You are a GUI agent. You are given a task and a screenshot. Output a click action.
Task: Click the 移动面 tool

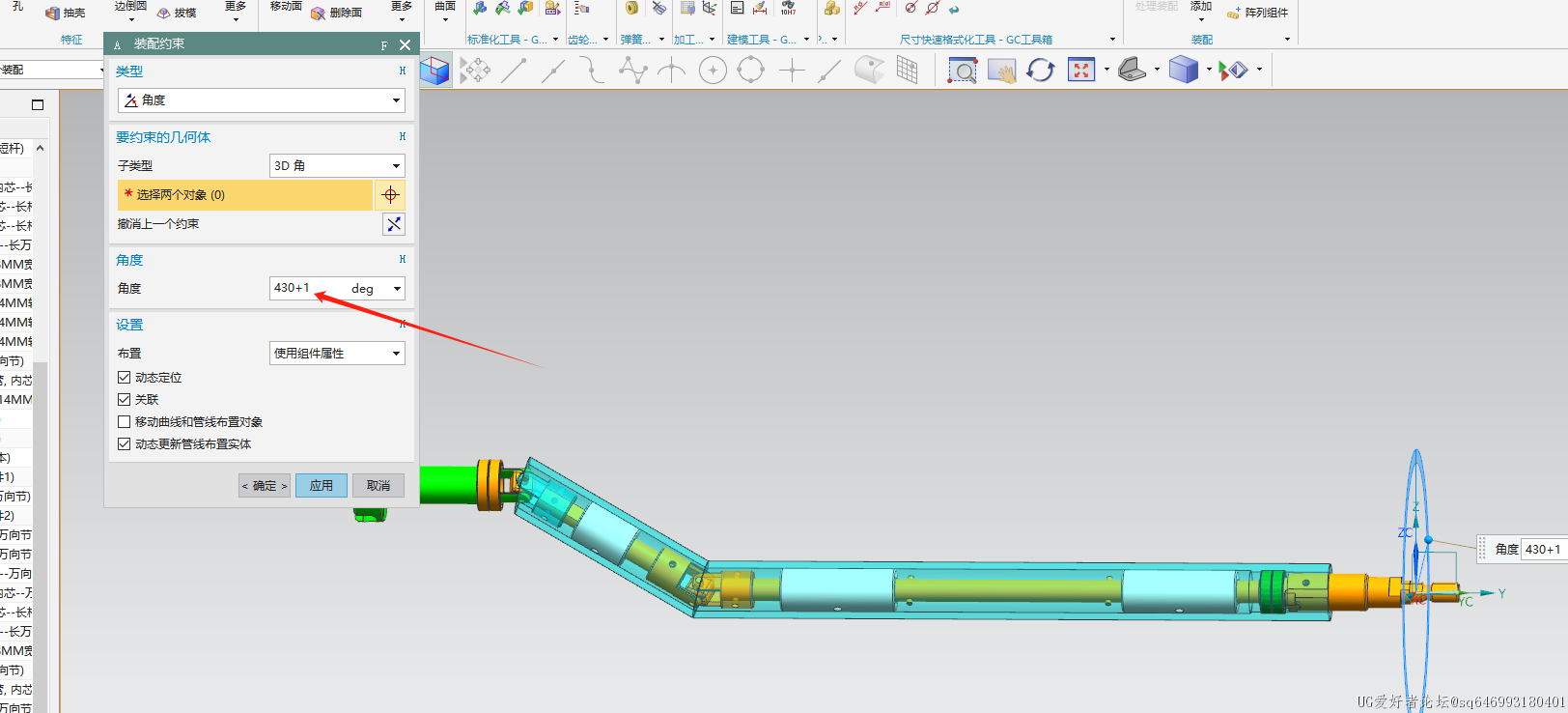(x=286, y=7)
